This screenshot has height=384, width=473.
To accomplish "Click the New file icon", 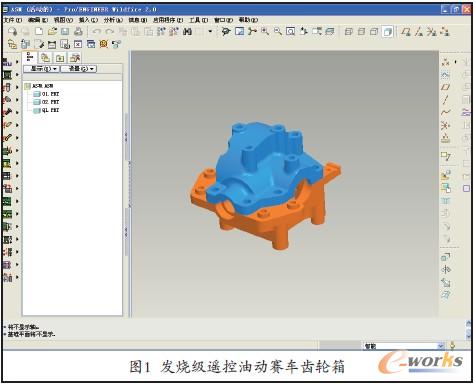I will 39,31.
